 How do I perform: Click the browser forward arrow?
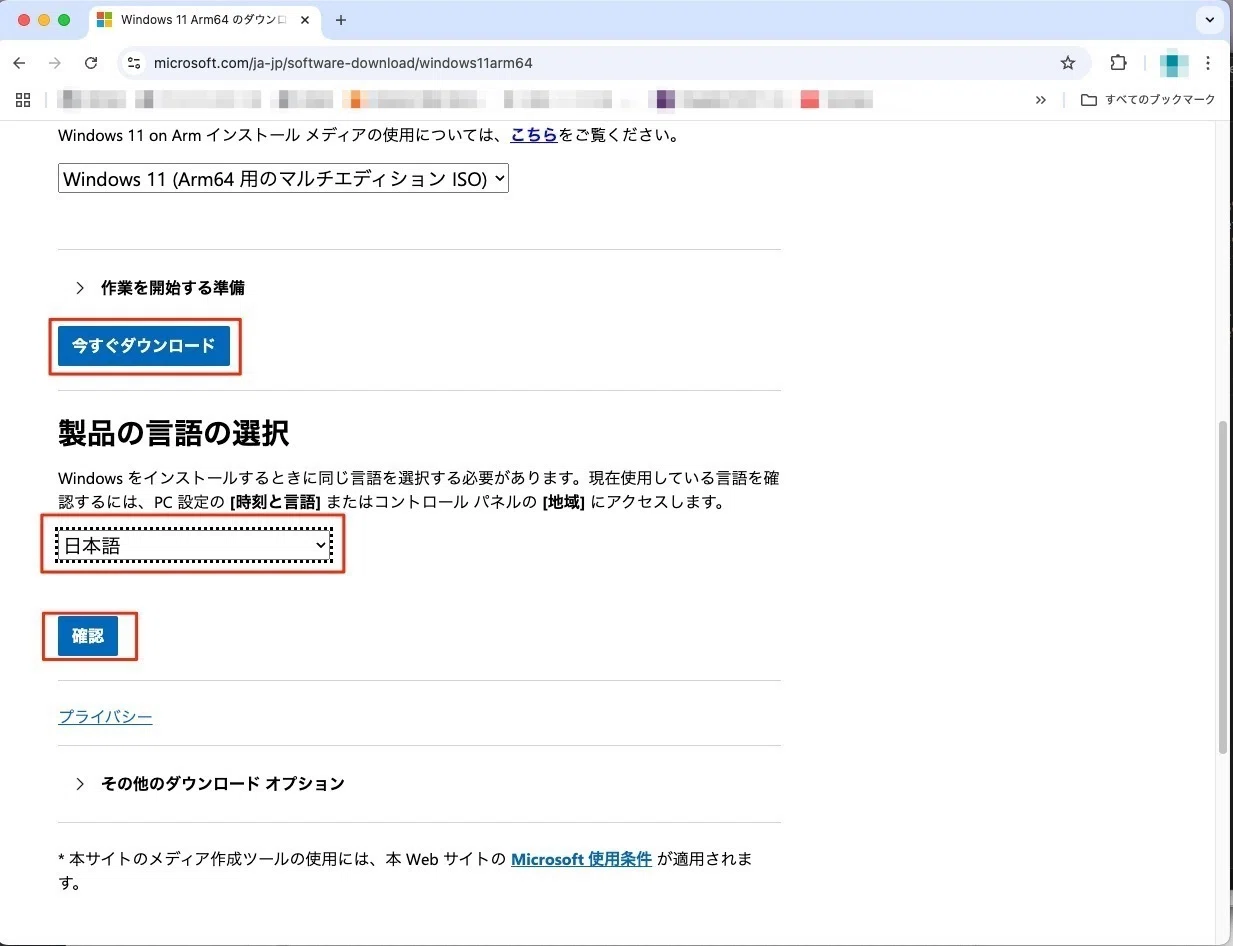coord(55,63)
